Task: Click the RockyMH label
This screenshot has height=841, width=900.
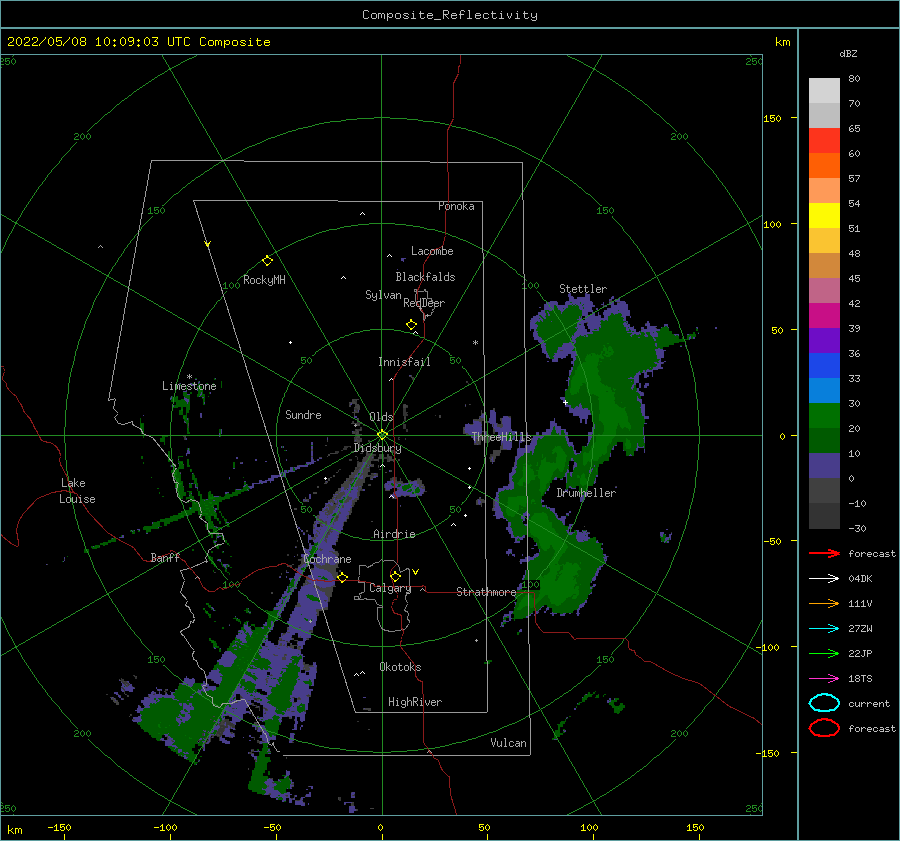Action: tap(264, 280)
